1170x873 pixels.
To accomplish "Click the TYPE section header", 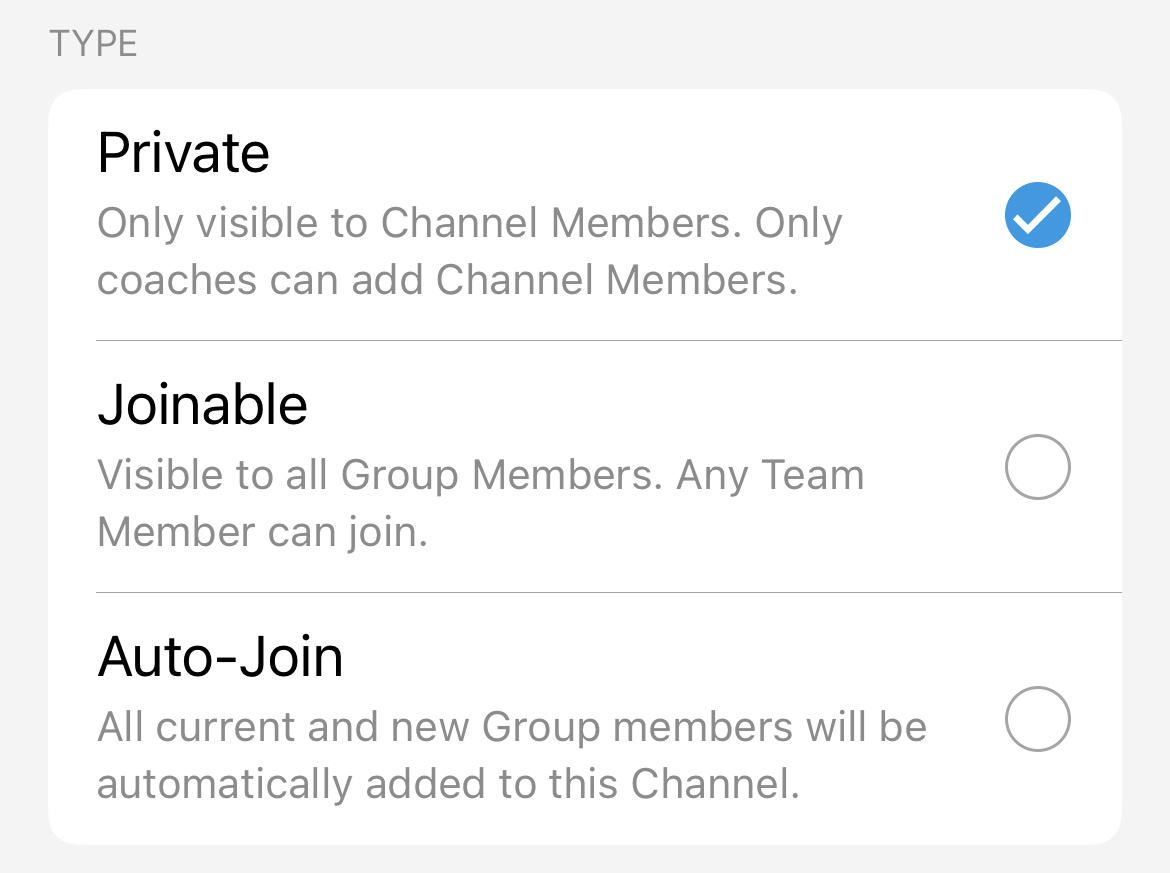I will [x=93, y=45].
